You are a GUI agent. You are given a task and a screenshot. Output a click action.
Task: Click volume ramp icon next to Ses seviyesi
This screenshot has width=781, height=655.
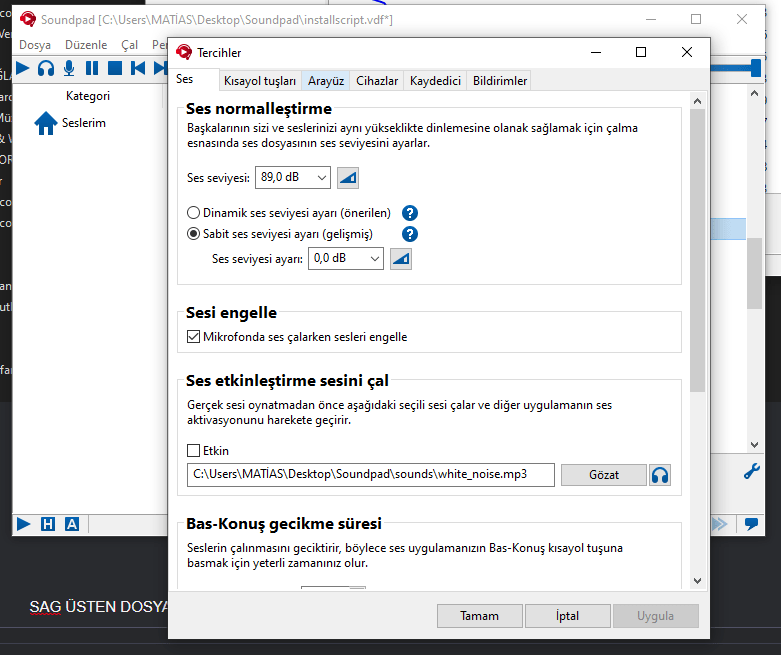pyautogui.click(x=348, y=178)
